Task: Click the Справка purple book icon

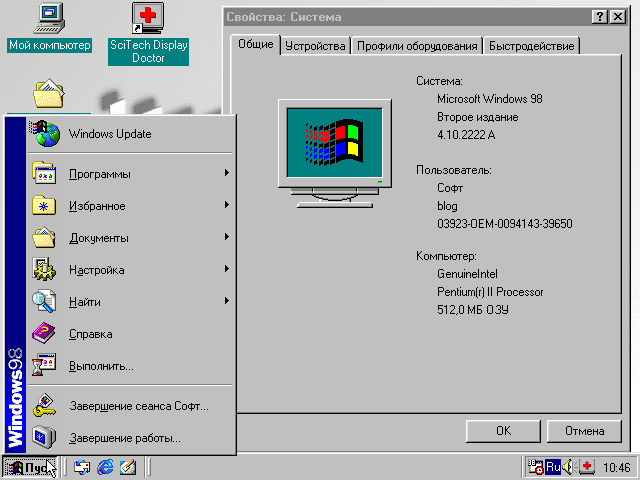Action: [x=44, y=333]
